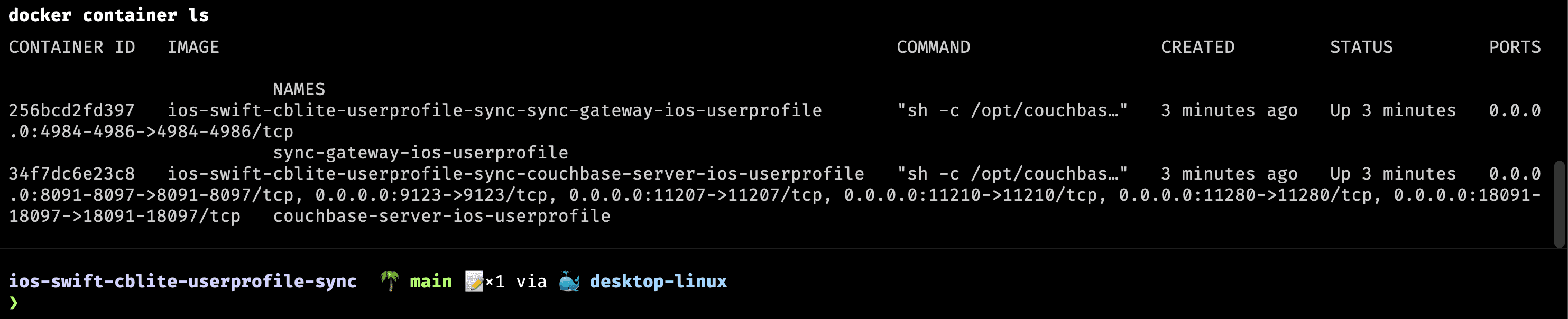Click the palm tree branch icon
The image size is (1568, 319).
(x=390, y=281)
